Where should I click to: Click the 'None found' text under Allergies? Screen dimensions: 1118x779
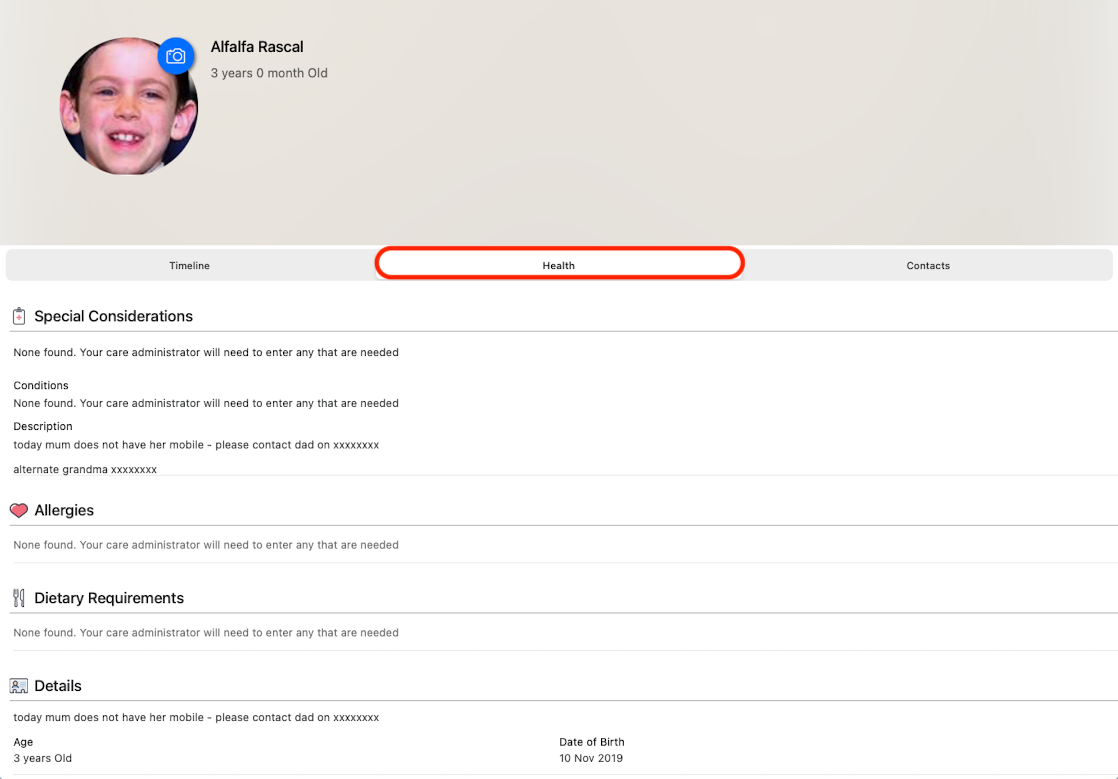tap(206, 545)
